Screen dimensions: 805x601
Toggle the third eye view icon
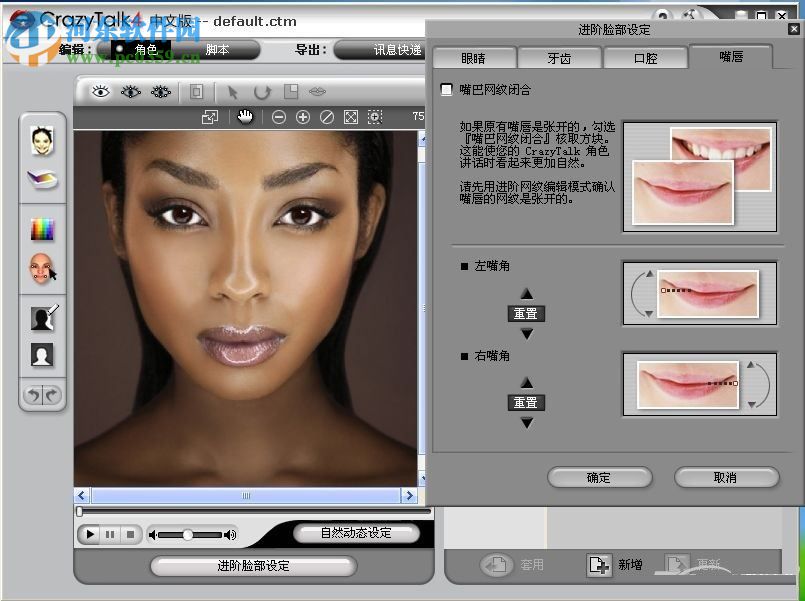(160, 92)
